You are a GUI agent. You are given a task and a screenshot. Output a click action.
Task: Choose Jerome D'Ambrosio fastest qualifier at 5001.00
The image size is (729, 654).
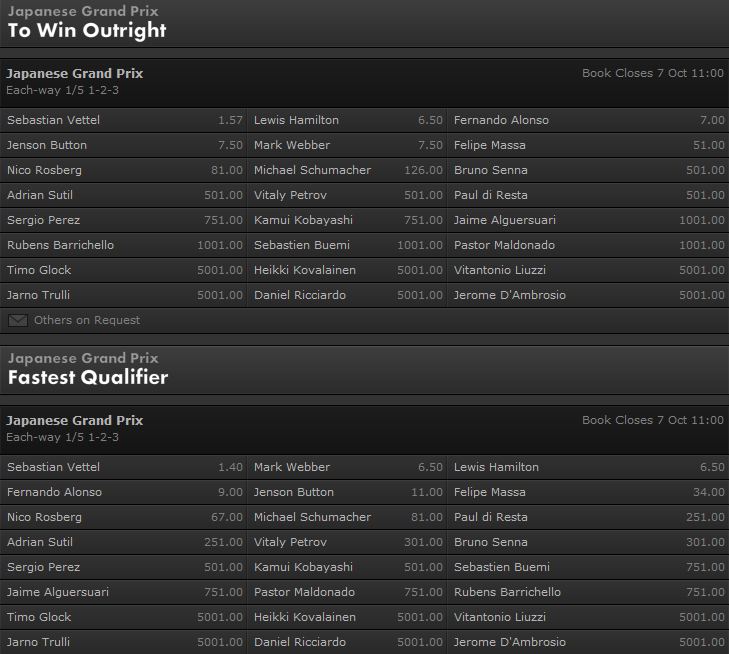[x=588, y=642]
